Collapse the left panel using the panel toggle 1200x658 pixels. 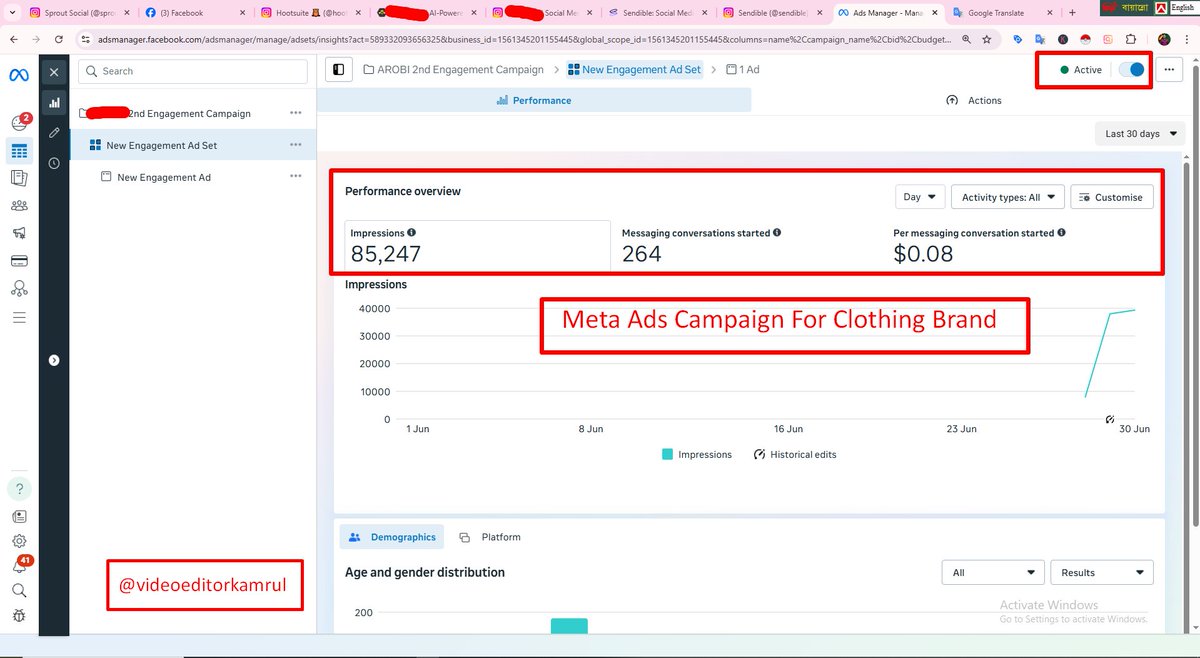pos(338,69)
